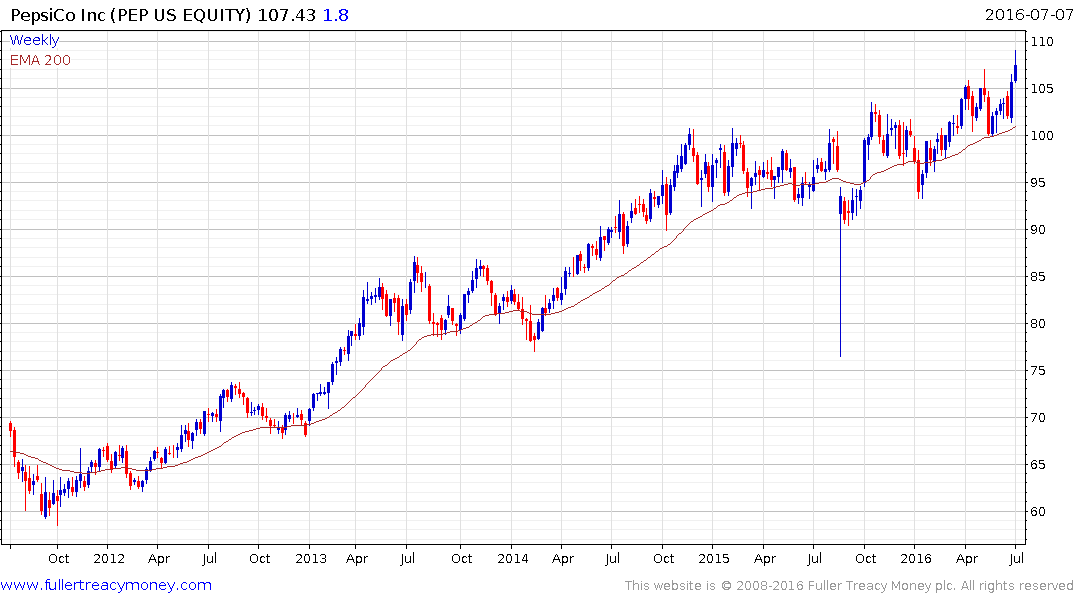Click the 2012 year axis label
This screenshot has width=1075, height=600.
[109, 558]
